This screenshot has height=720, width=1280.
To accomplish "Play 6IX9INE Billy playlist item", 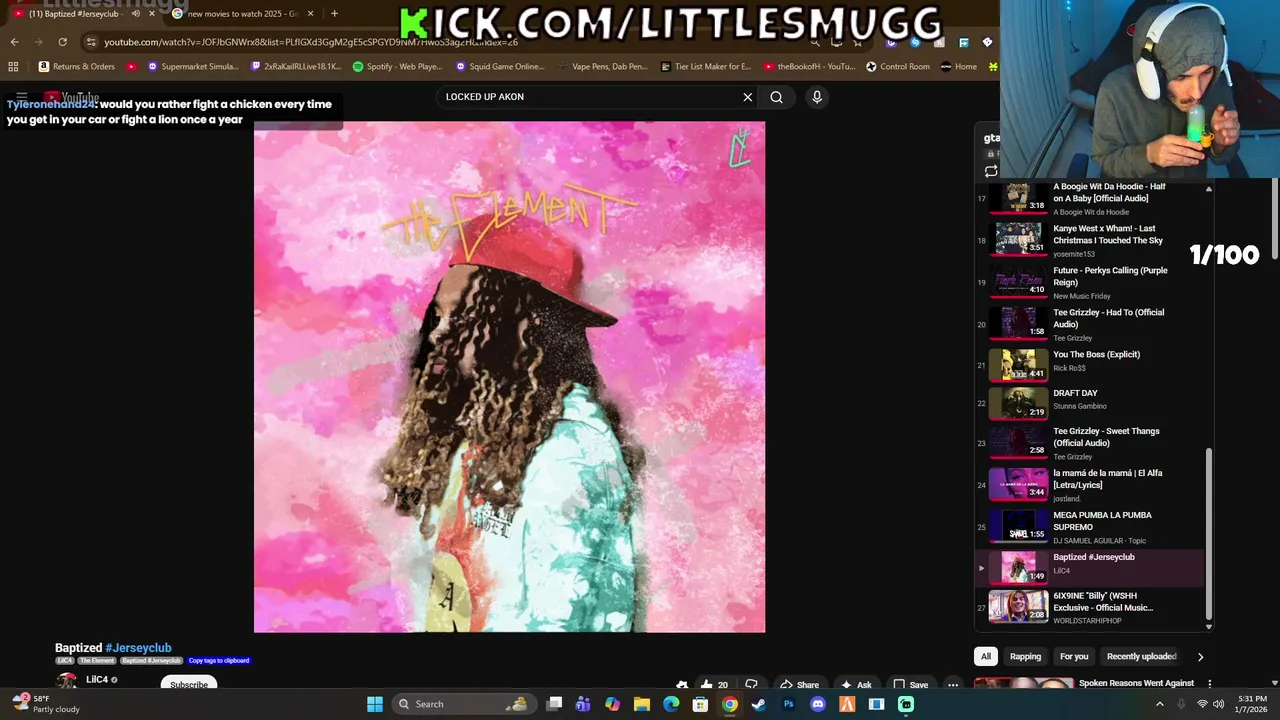I will (1090, 608).
